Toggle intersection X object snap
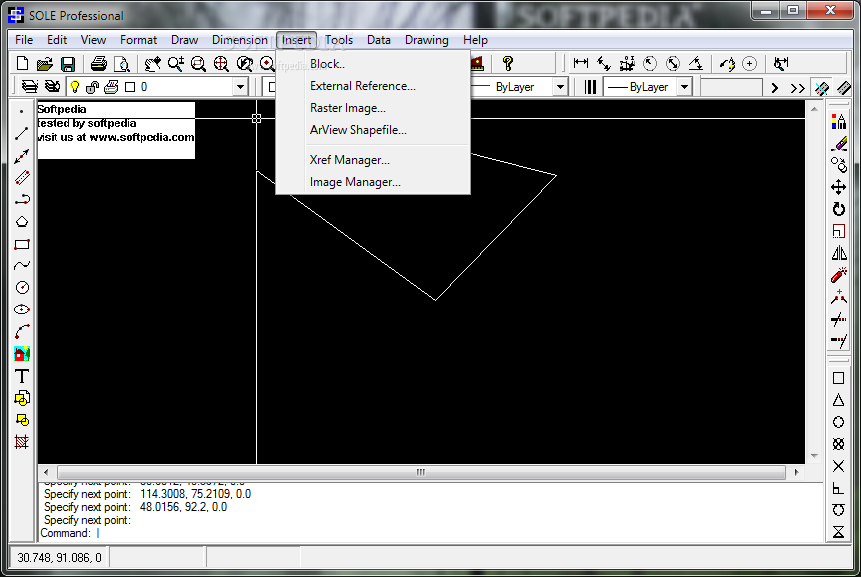 838,466
